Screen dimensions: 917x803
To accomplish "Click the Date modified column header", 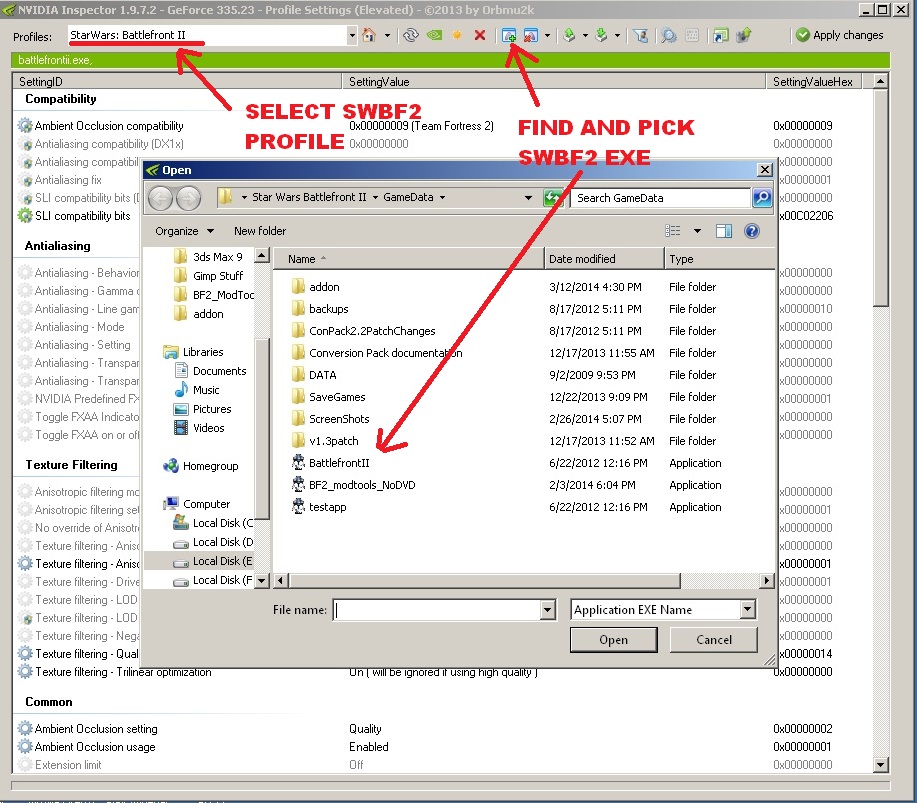I will (x=604, y=259).
